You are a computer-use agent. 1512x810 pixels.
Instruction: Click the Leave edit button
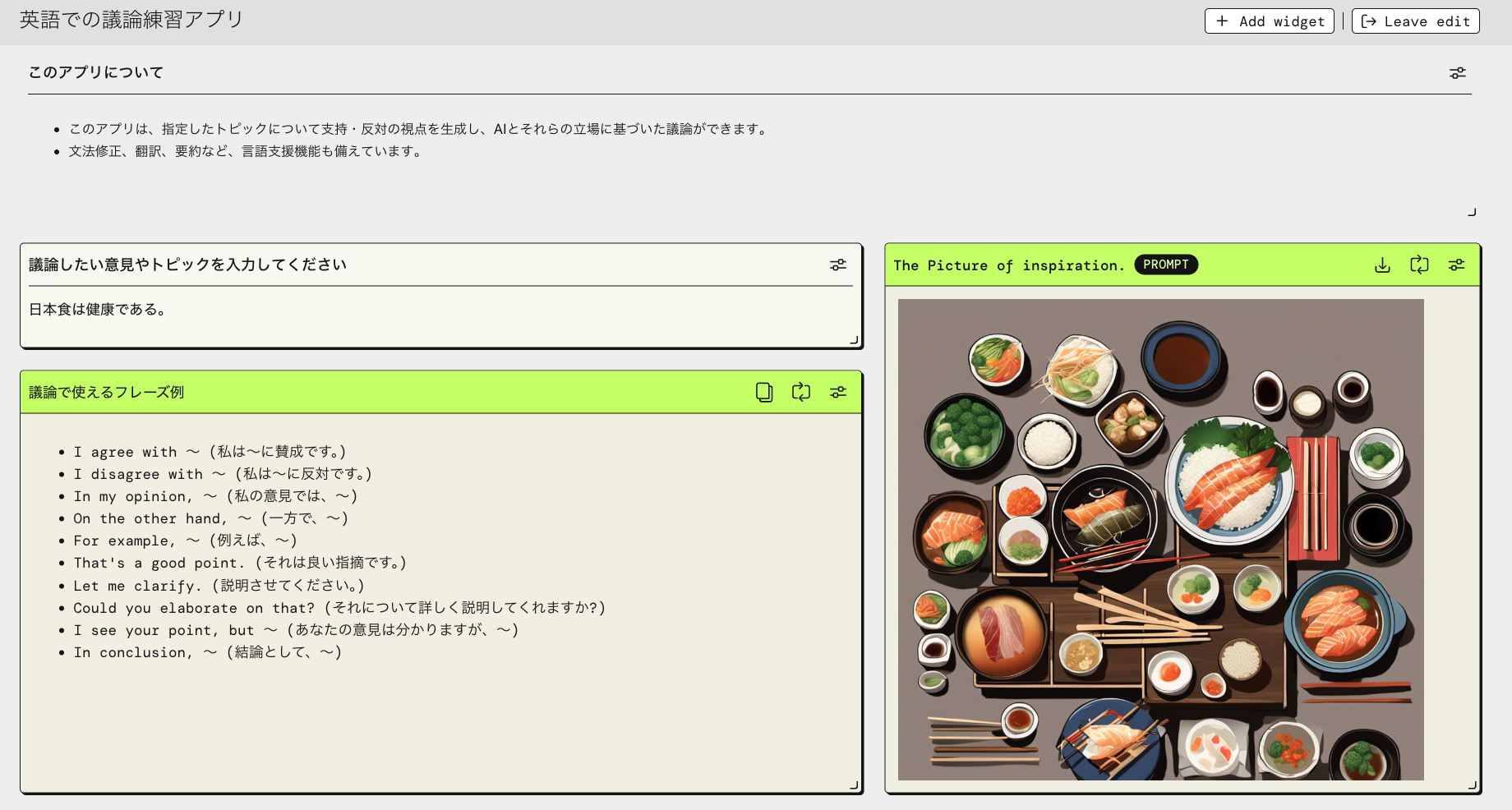pyautogui.click(x=1416, y=21)
